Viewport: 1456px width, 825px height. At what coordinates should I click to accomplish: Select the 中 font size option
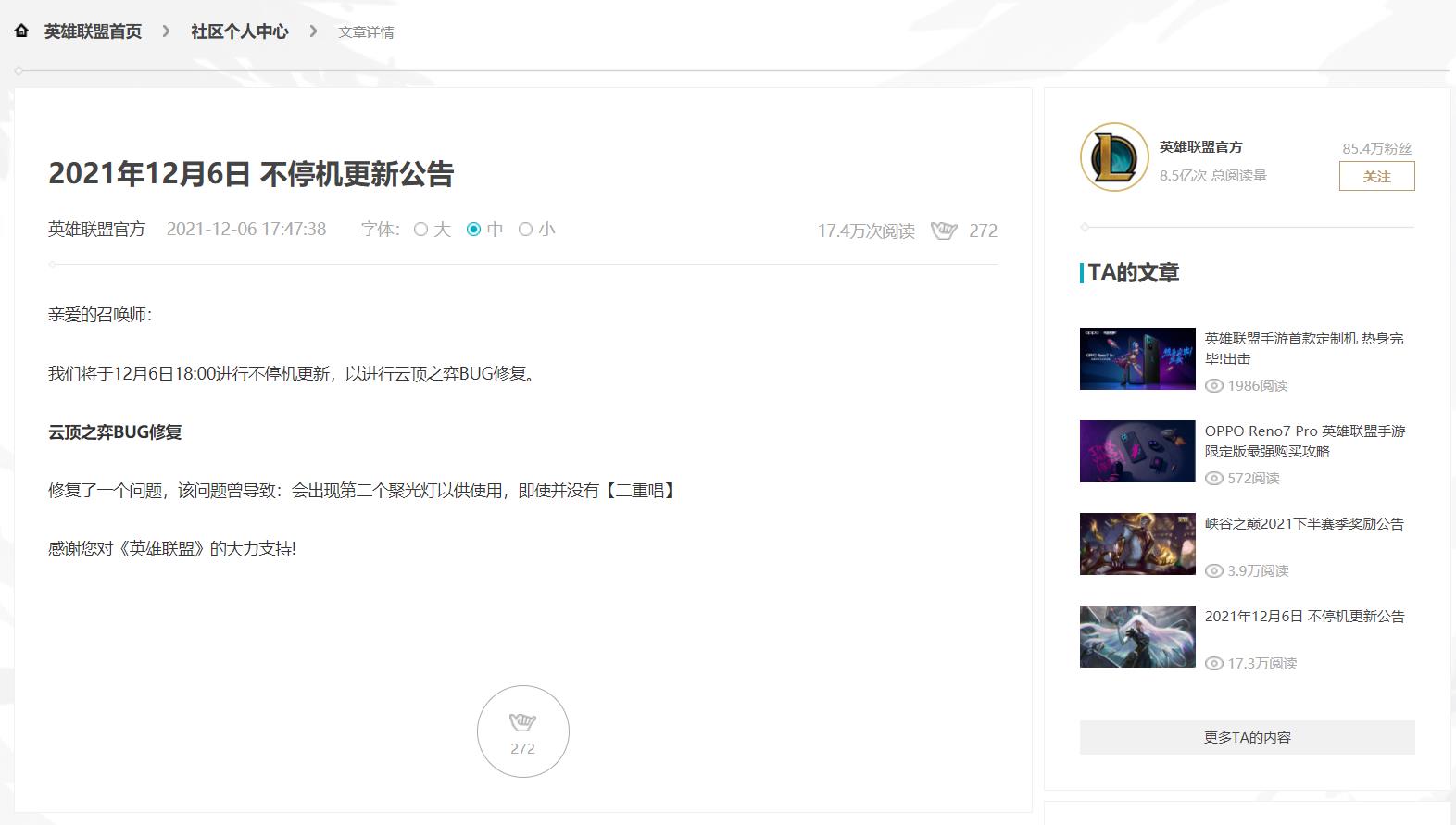pyautogui.click(x=484, y=230)
